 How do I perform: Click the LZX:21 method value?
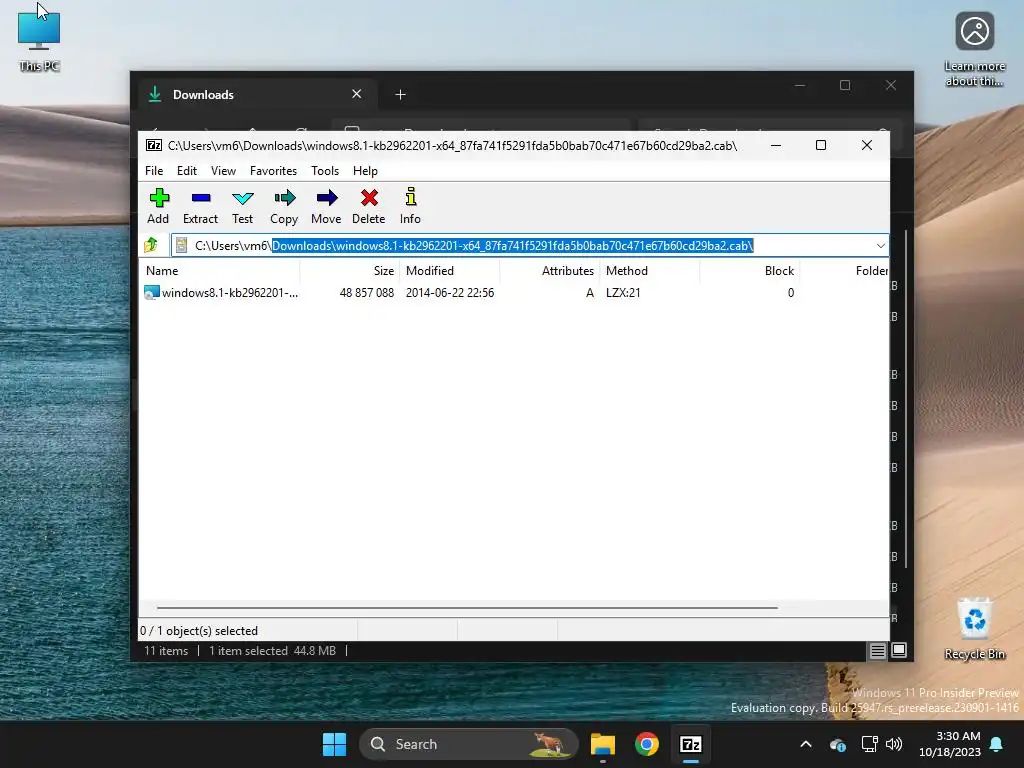coord(623,293)
